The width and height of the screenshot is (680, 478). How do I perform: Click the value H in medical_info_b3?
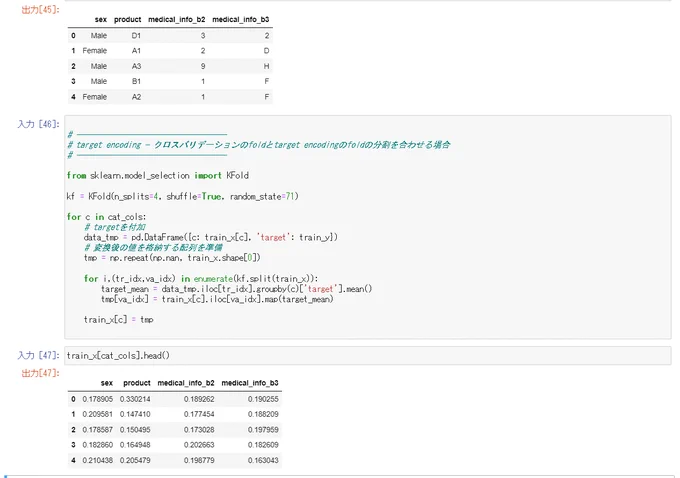coord(266,66)
